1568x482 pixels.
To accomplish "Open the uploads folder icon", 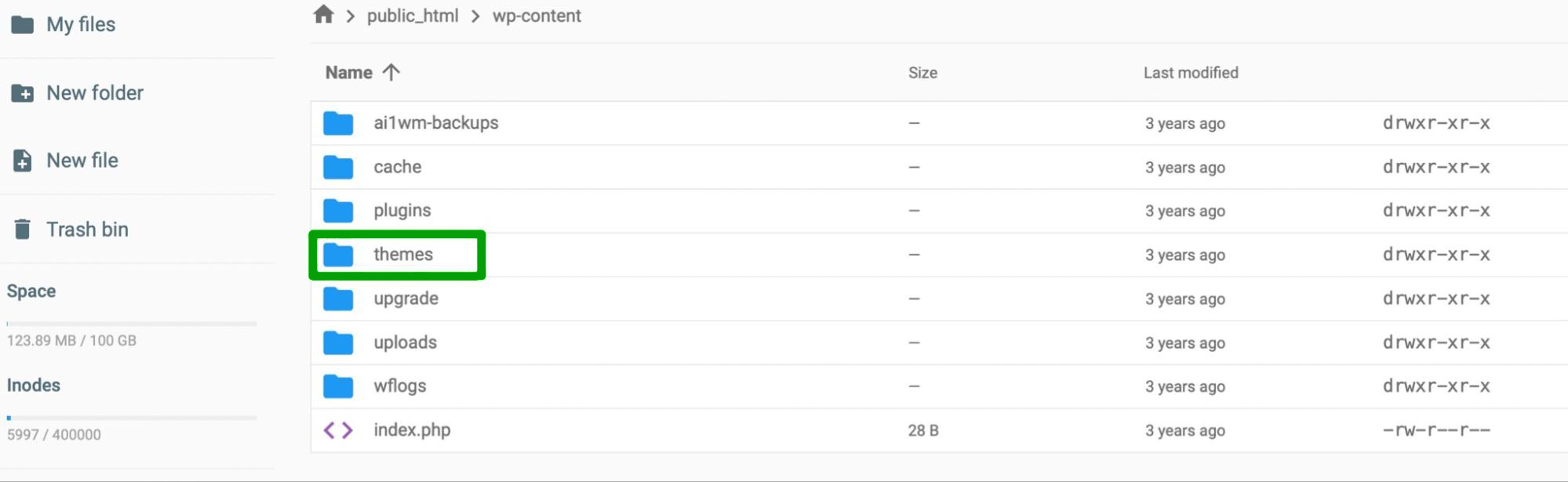I will 337,342.
